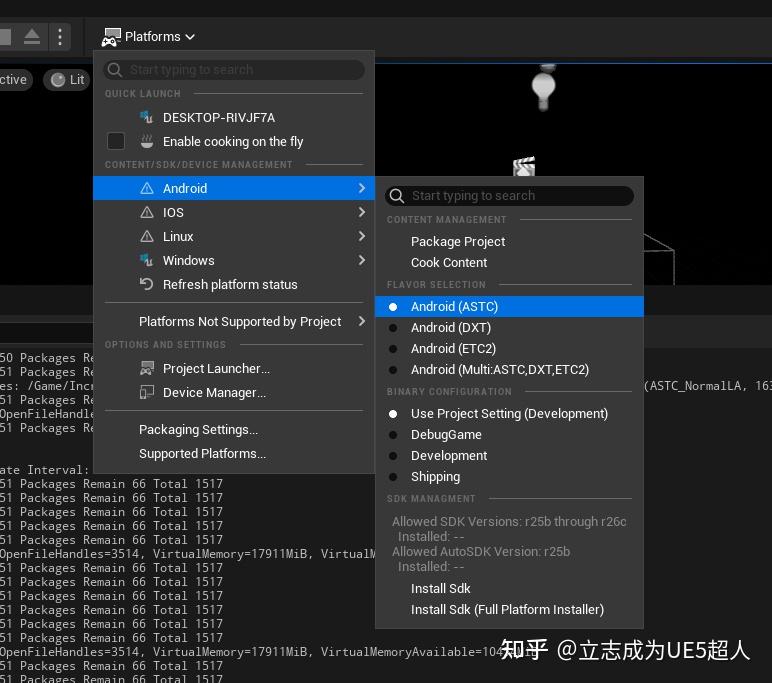Screen dimensions: 772x683
Task: Expand Platforms Not Supported submenu arrow
Action: pos(362,322)
